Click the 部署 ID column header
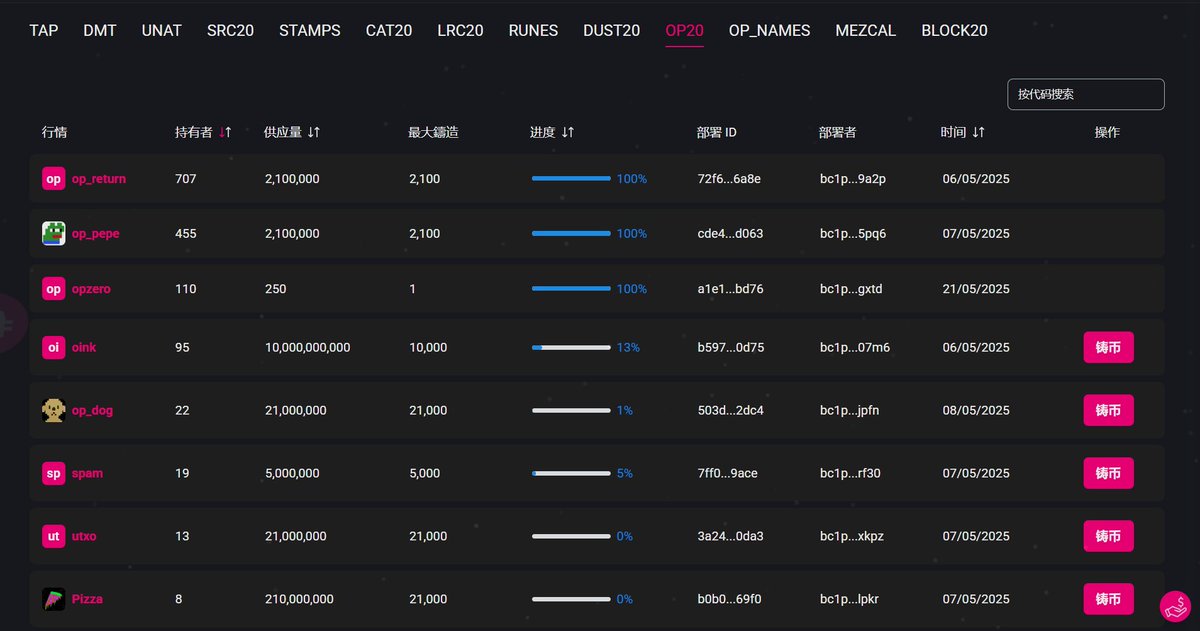Image resolution: width=1200 pixels, height=631 pixels. coord(717,132)
